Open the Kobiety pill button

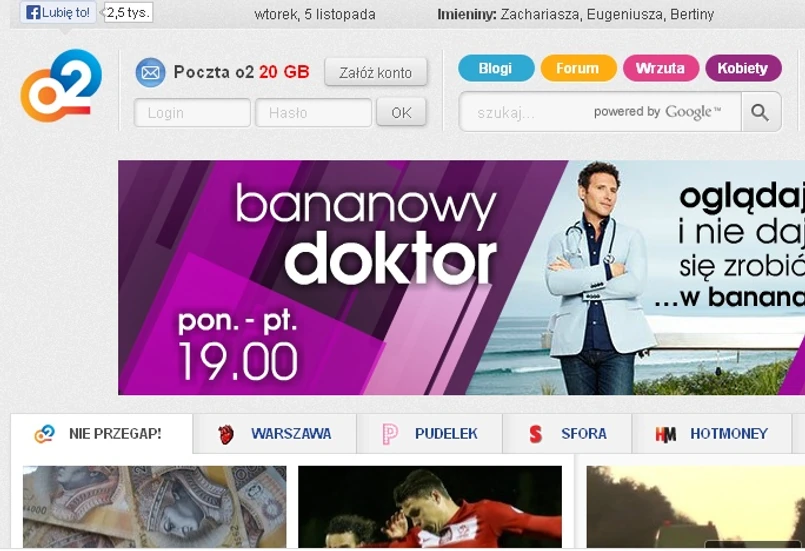pyautogui.click(x=743, y=68)
